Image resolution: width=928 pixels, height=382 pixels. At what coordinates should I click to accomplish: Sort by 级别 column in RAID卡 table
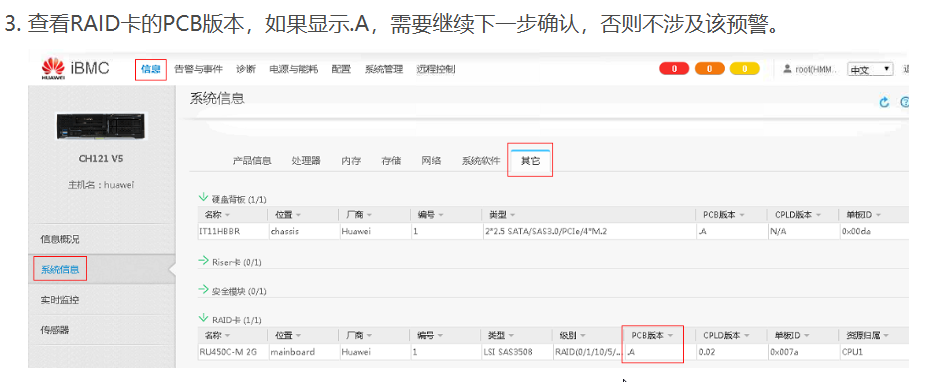pos(573,335)
